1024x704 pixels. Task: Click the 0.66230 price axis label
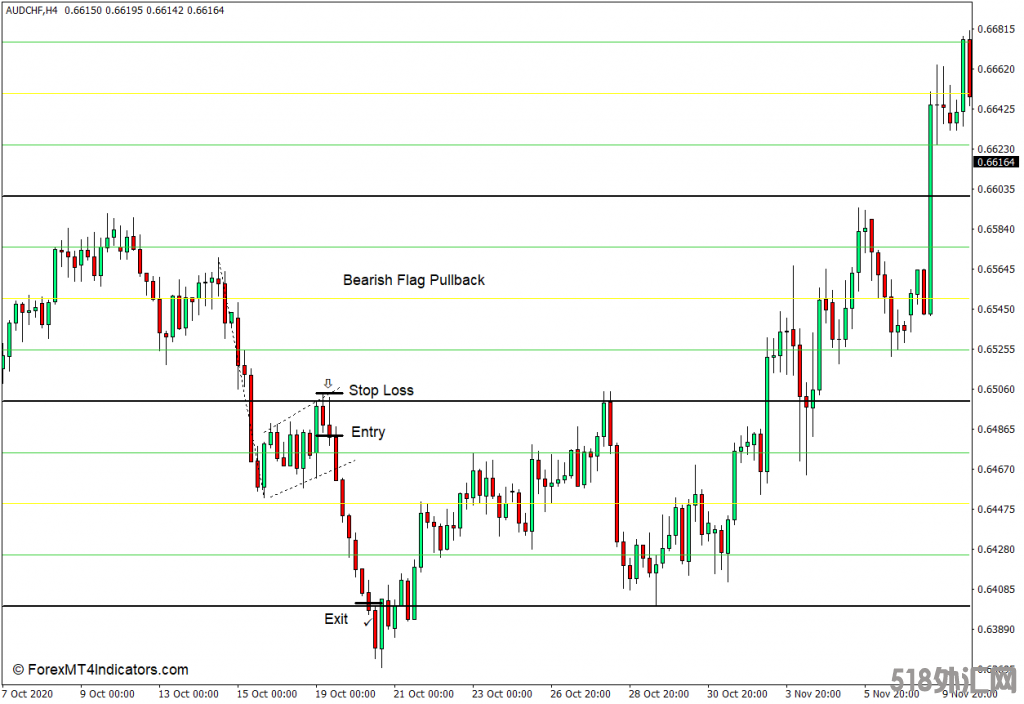pos(997,150)
